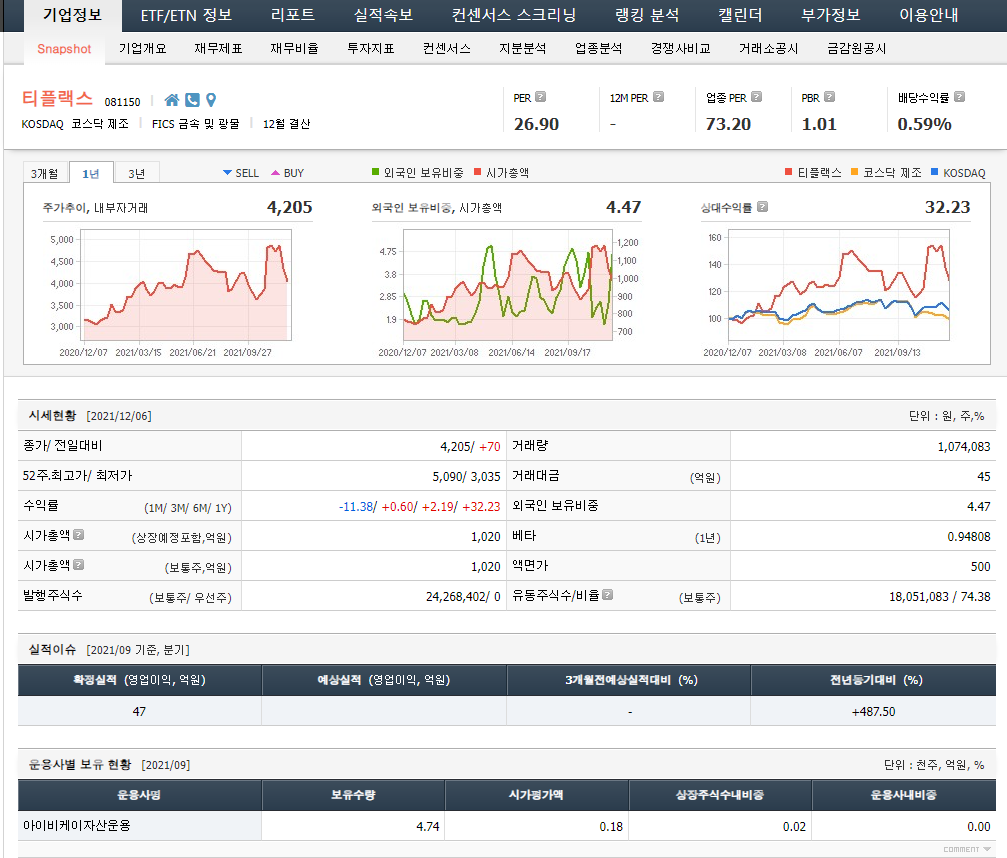
Task: Click the +487.50 value cell
Action: tap(873, 712)
